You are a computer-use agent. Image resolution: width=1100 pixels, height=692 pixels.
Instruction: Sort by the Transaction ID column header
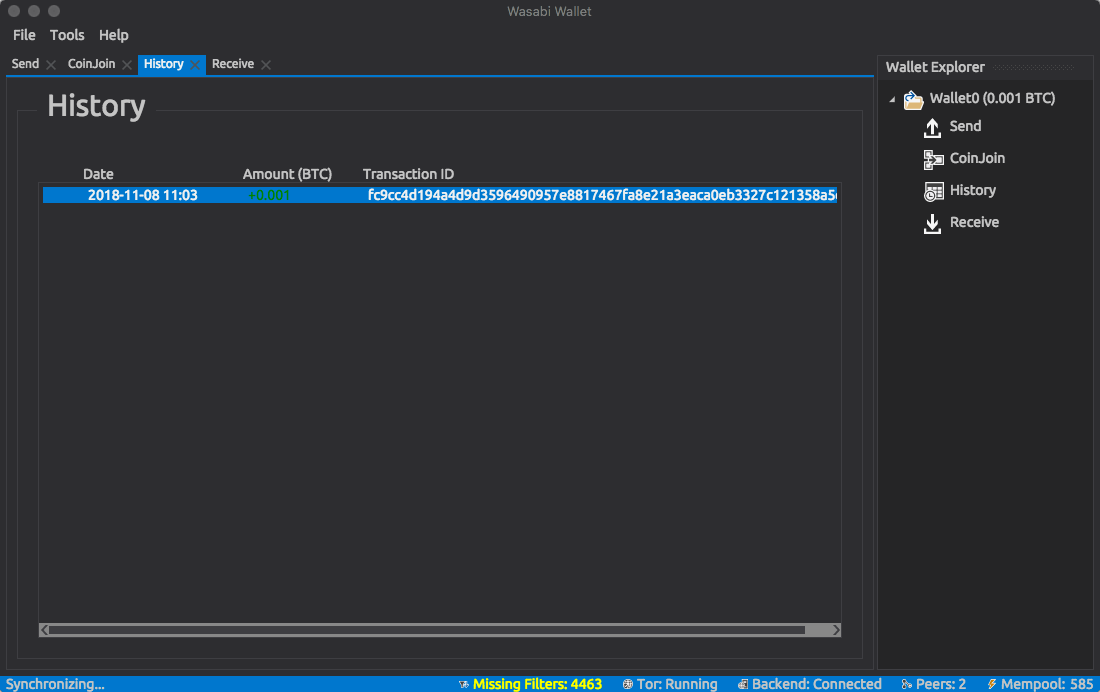408,174
